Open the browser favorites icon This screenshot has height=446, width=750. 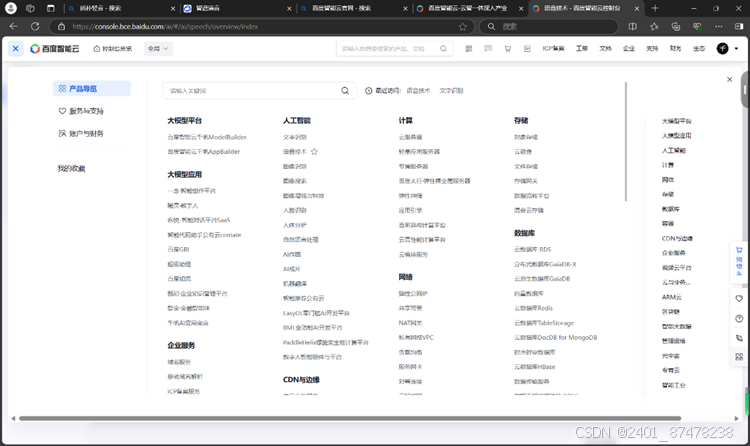pos(654,26)
